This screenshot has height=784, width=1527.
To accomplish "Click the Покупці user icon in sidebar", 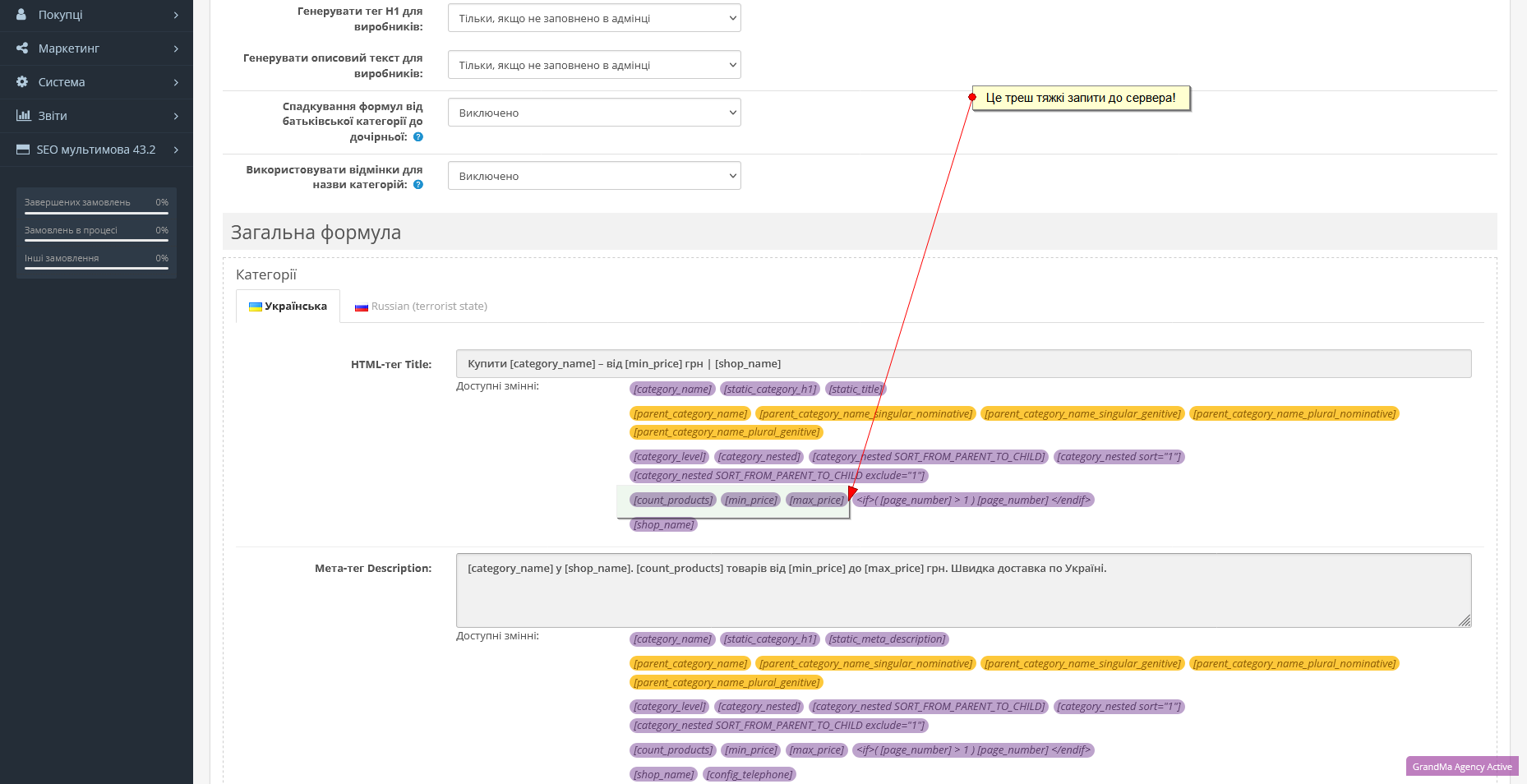I will 21,15.
